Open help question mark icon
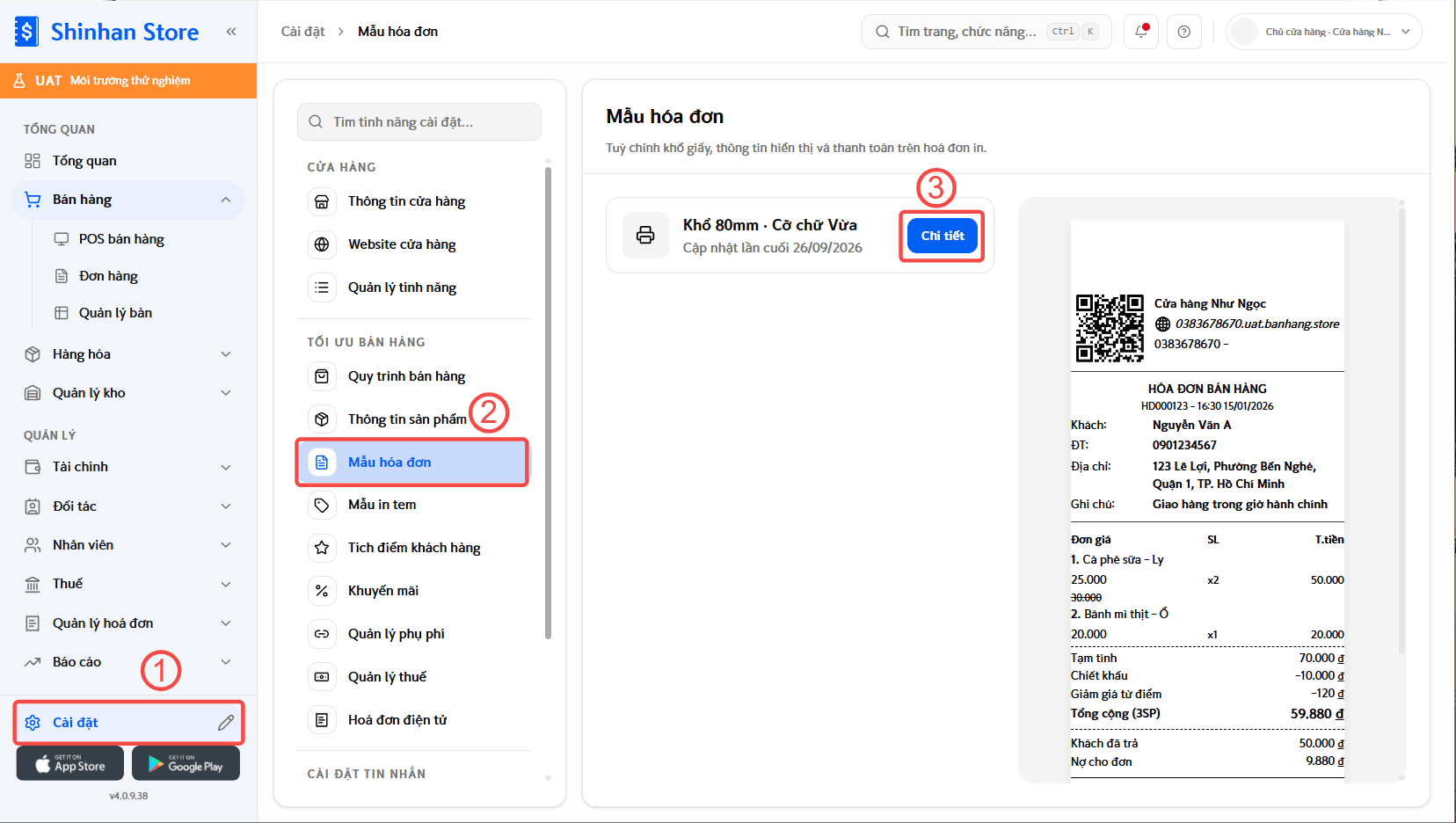1456x823 pixels. 1184,32
